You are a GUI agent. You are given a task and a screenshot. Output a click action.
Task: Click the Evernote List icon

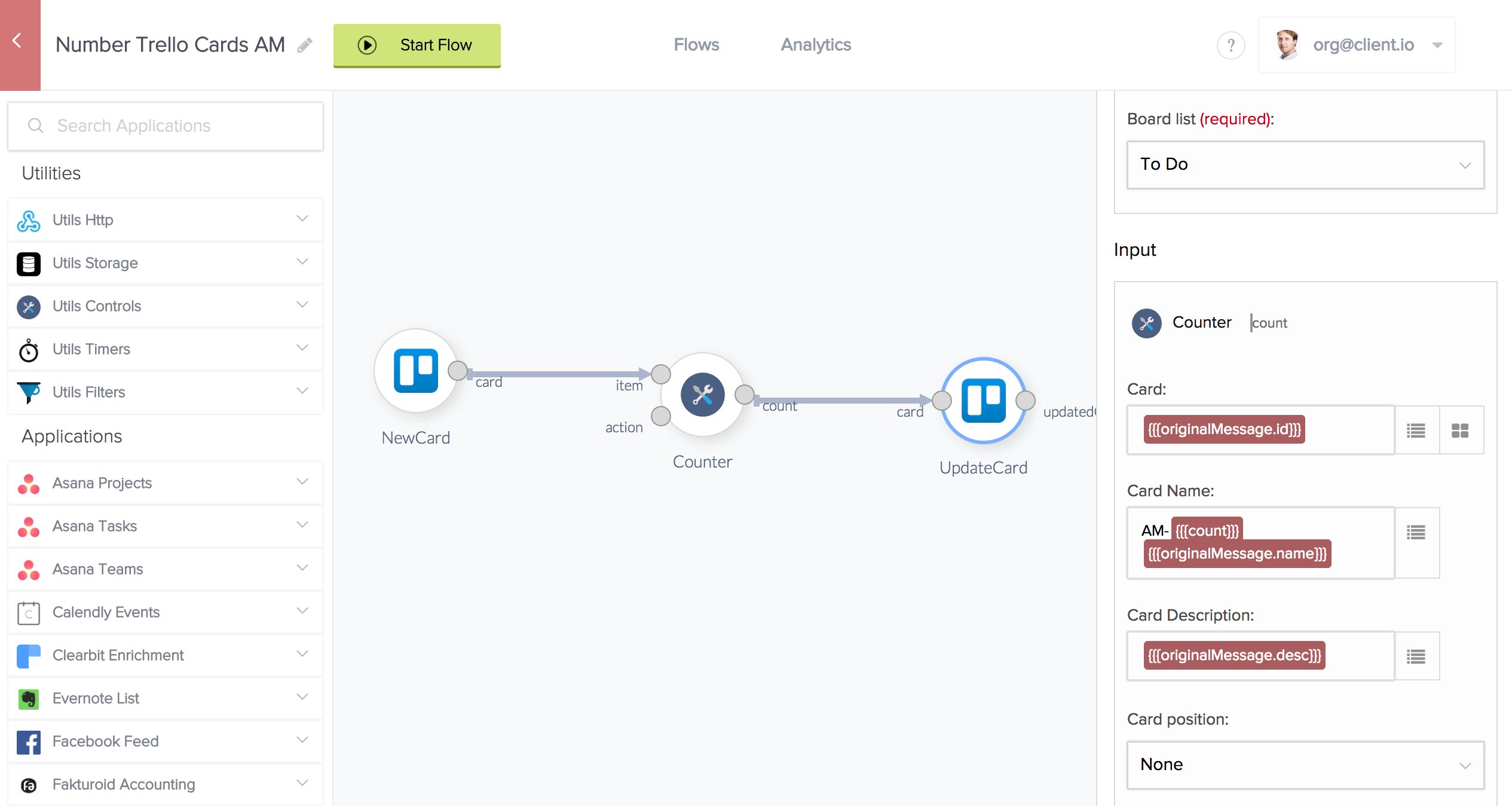(29, 699)
